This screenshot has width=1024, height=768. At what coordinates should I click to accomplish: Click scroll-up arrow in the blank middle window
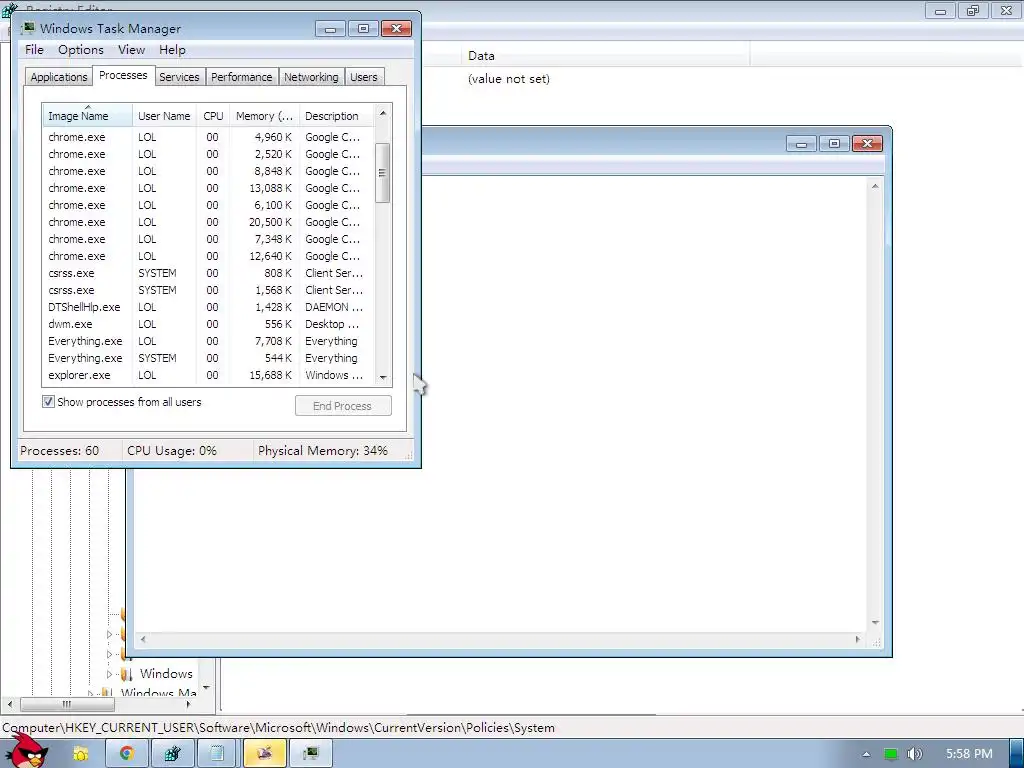click(875, 186)
